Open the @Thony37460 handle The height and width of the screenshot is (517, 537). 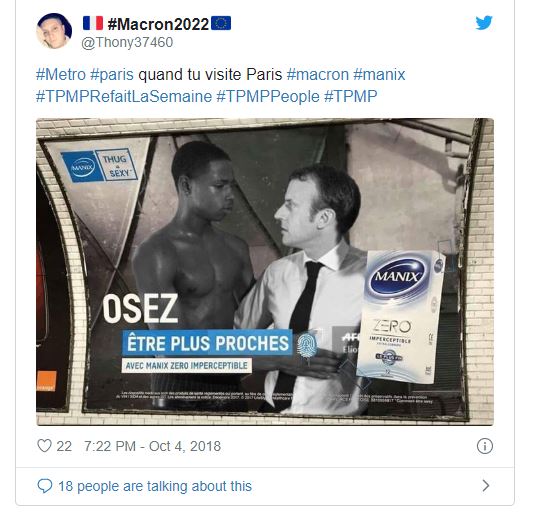[x=127, y=42]
